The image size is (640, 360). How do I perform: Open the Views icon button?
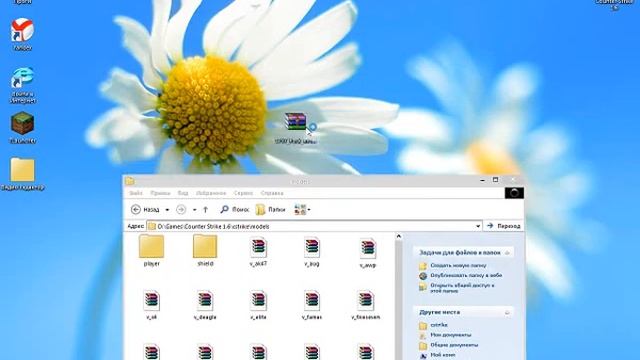point(300,209)
